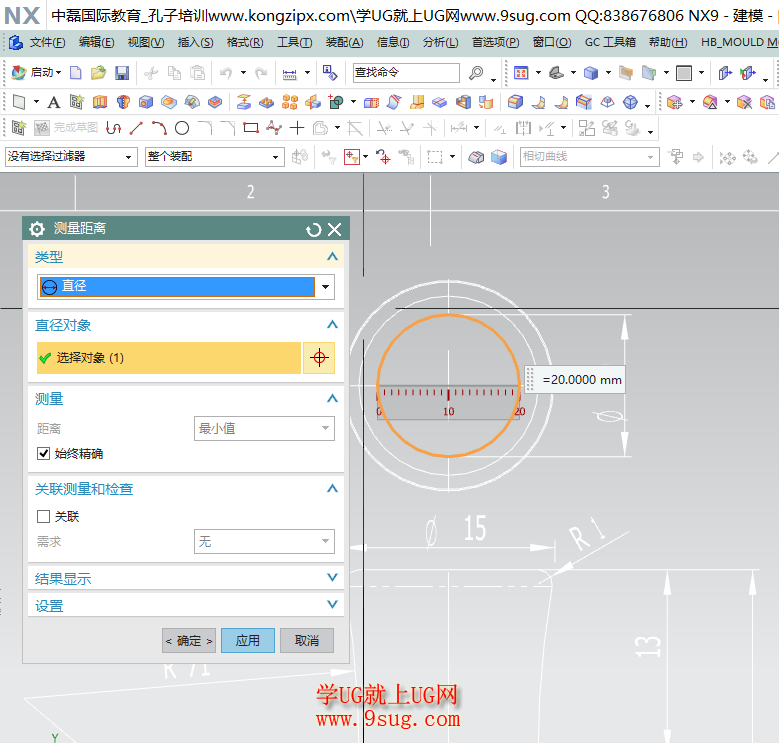Open the 需求 无 dropdown
Screen dimensions: 779x743
[x=264, y=541]
